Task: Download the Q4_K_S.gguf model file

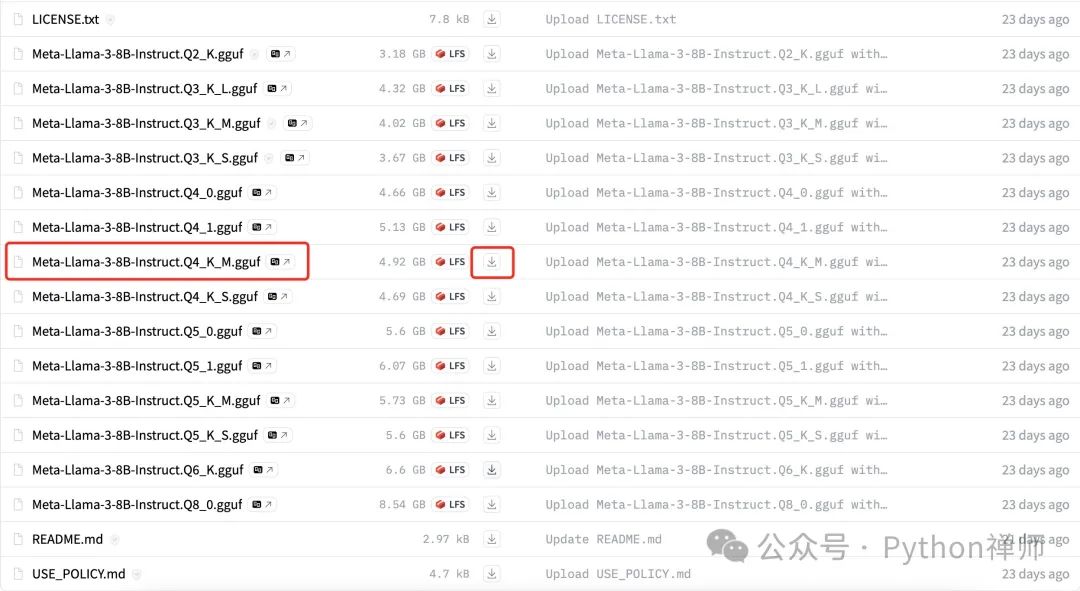Action: click(492, 296)
